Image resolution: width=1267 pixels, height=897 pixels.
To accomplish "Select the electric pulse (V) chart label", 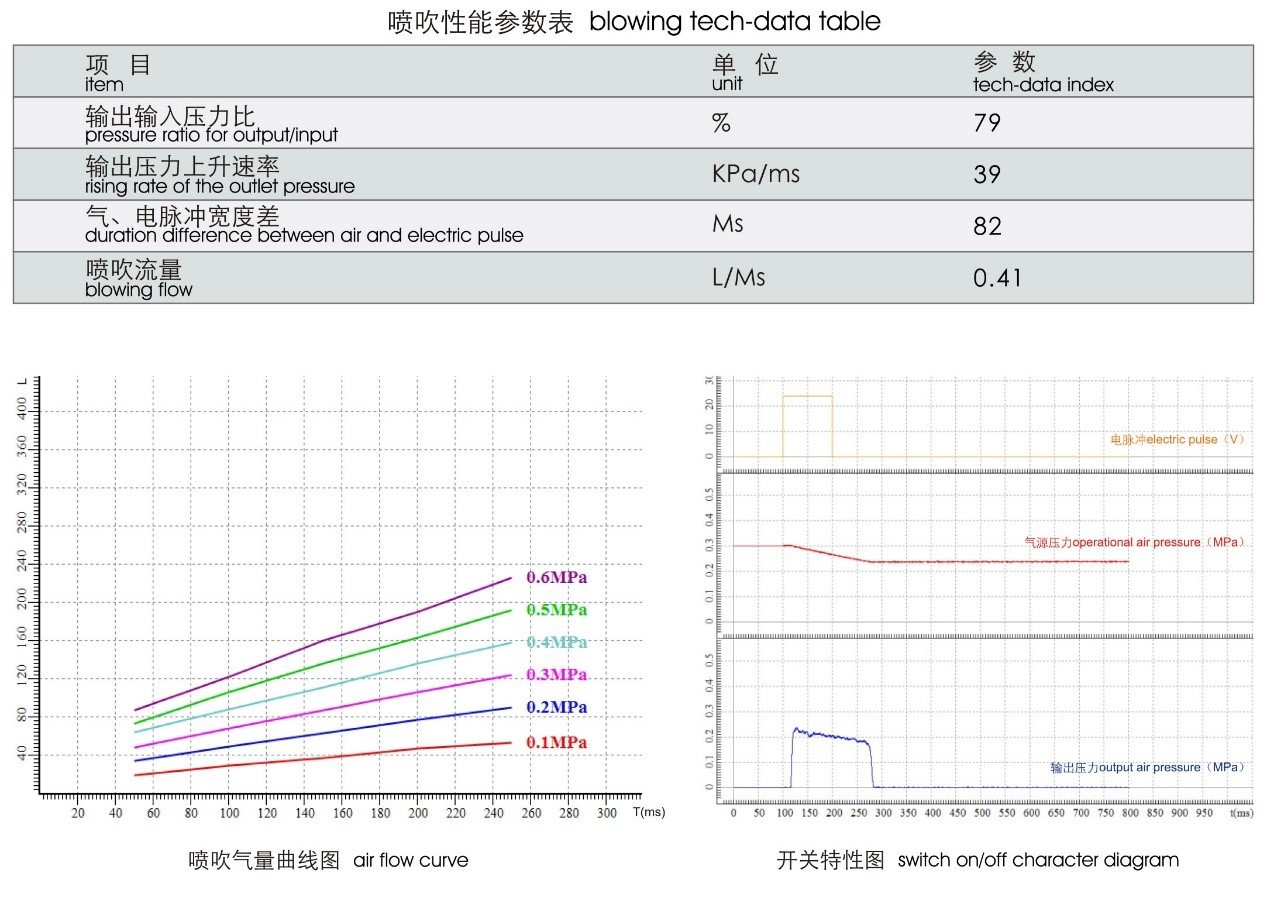I will click(x=1176, y=439).
